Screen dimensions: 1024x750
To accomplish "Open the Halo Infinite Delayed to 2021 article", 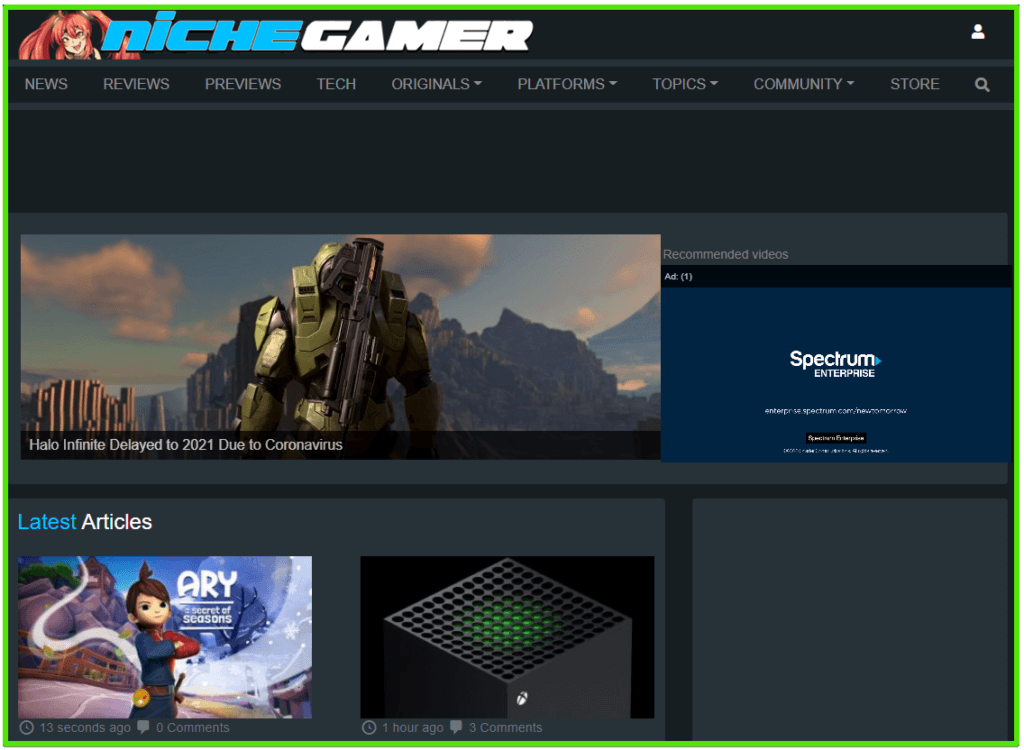I will point(185,445).
